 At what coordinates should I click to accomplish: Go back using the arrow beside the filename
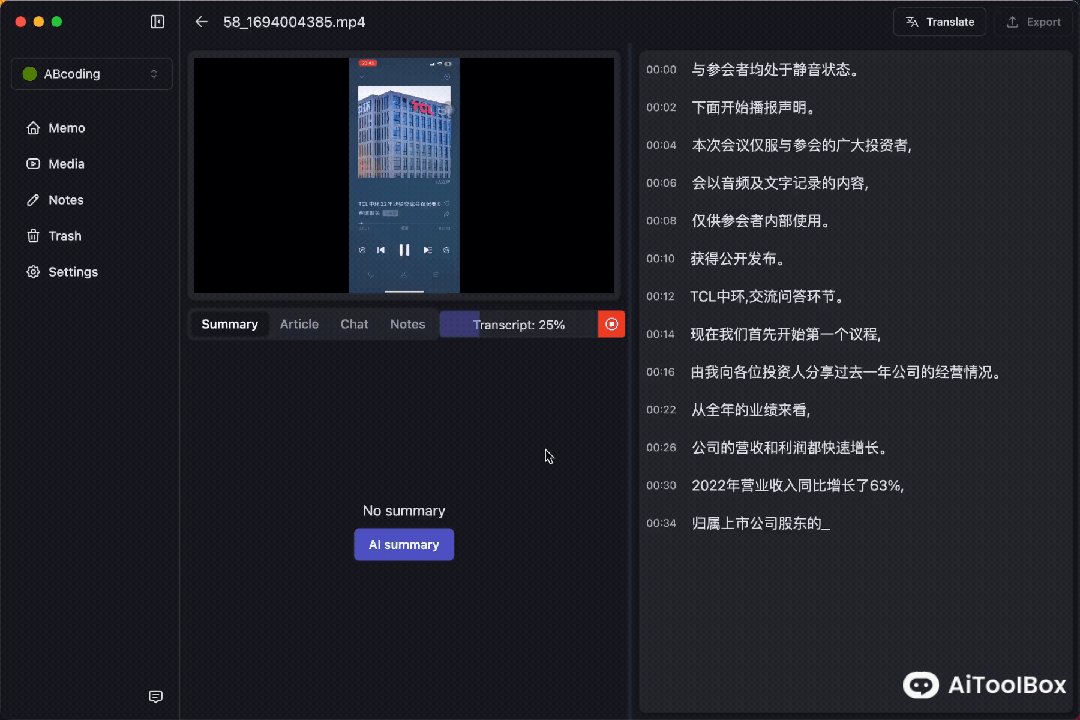pos(199,21)
